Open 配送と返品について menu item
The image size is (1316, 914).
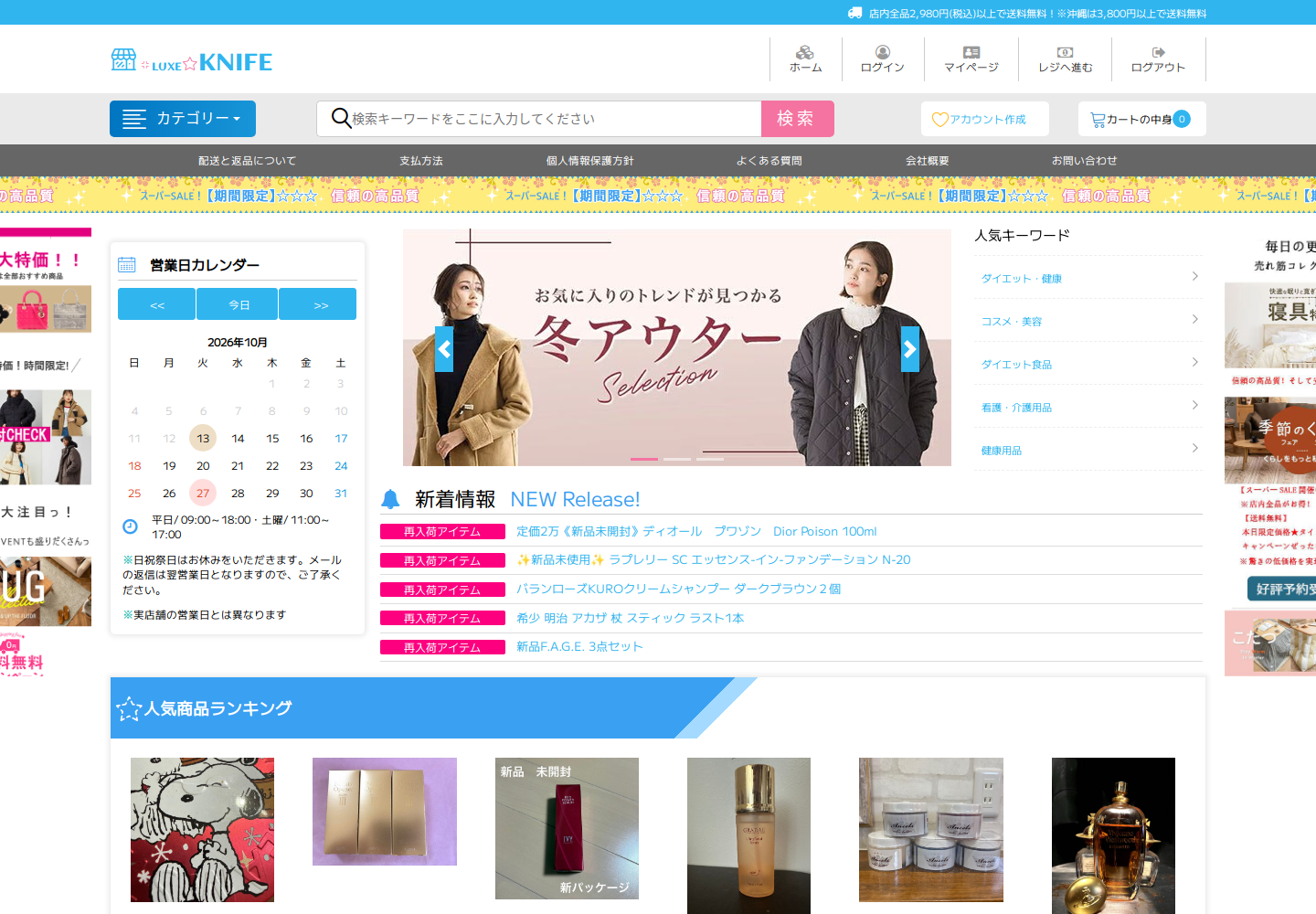click(x=248, y=161)
